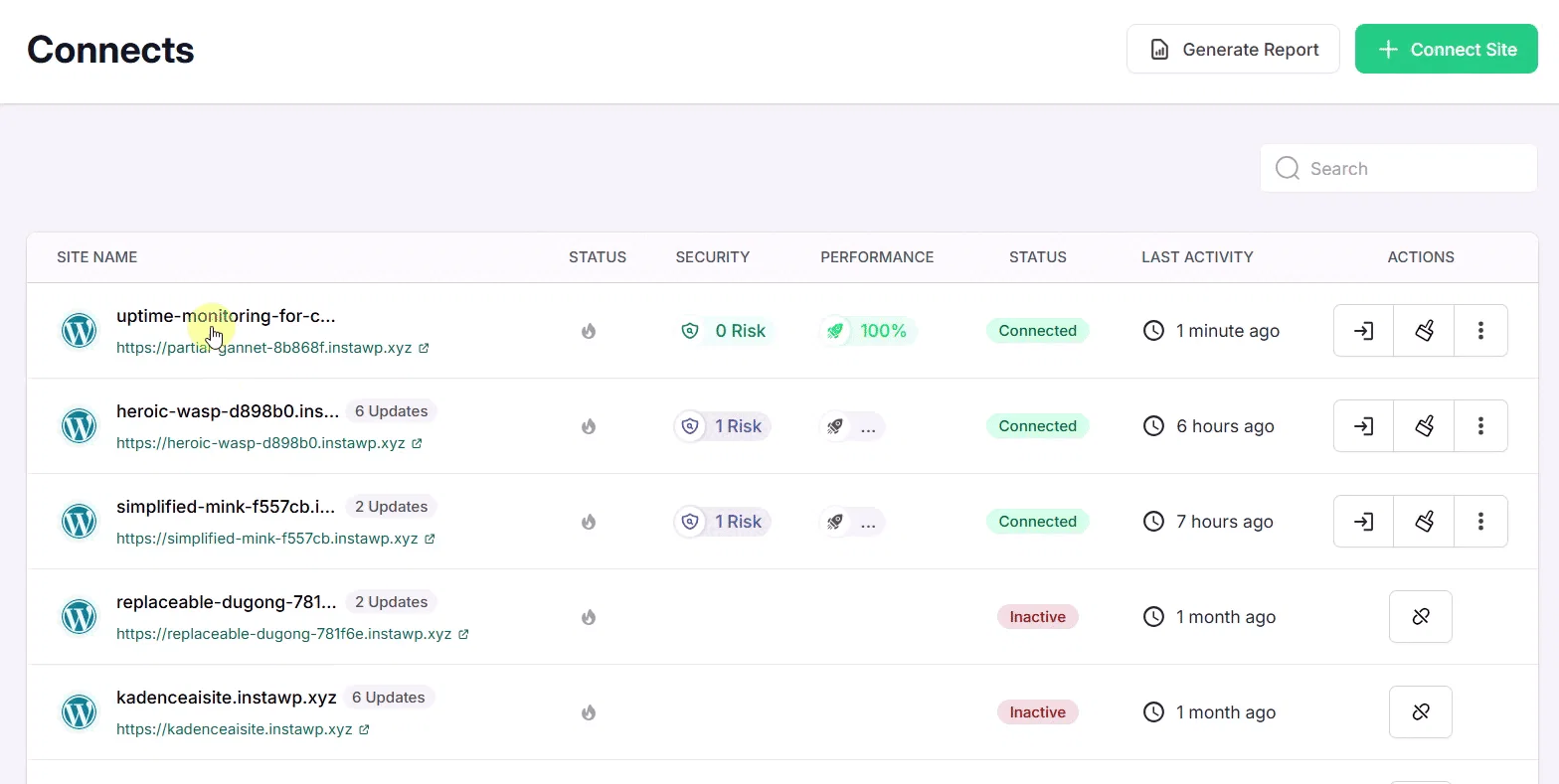Click unlink icon for replaceable-dugong site
The height and width of the screenshot is (784, 1559).
tap(1421, 617)
